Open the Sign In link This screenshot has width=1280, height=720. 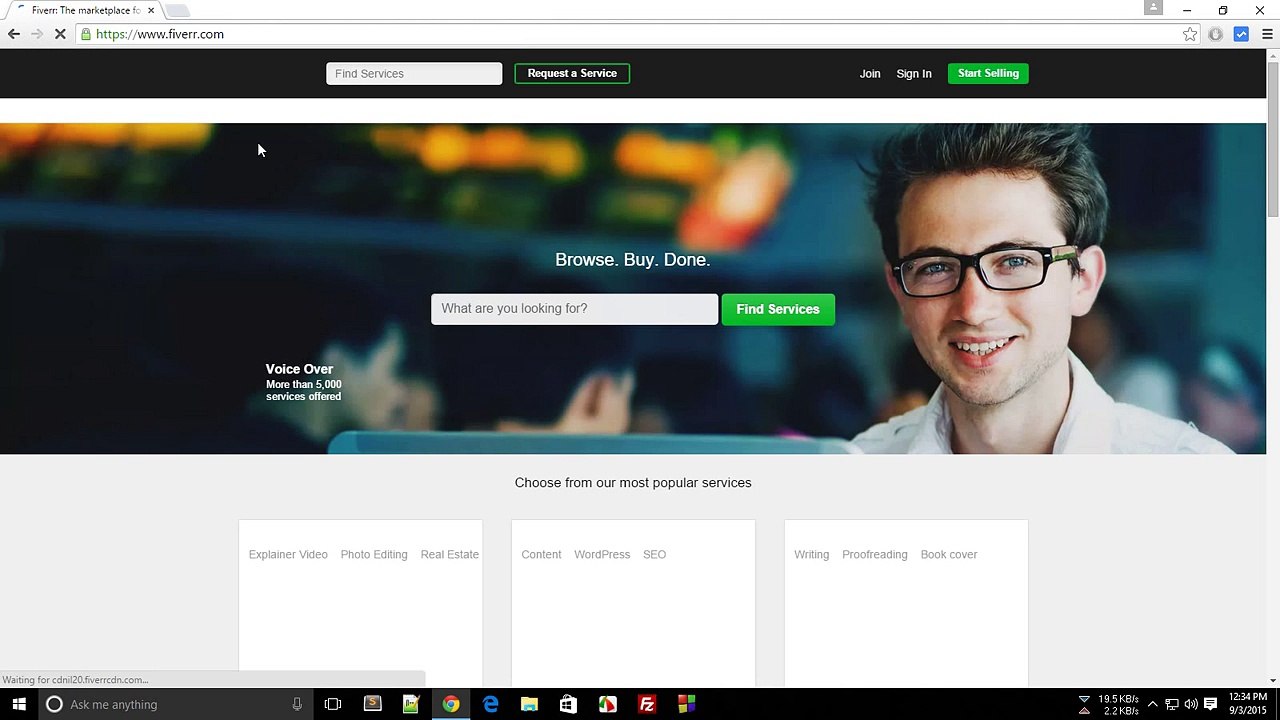(914, 73)
